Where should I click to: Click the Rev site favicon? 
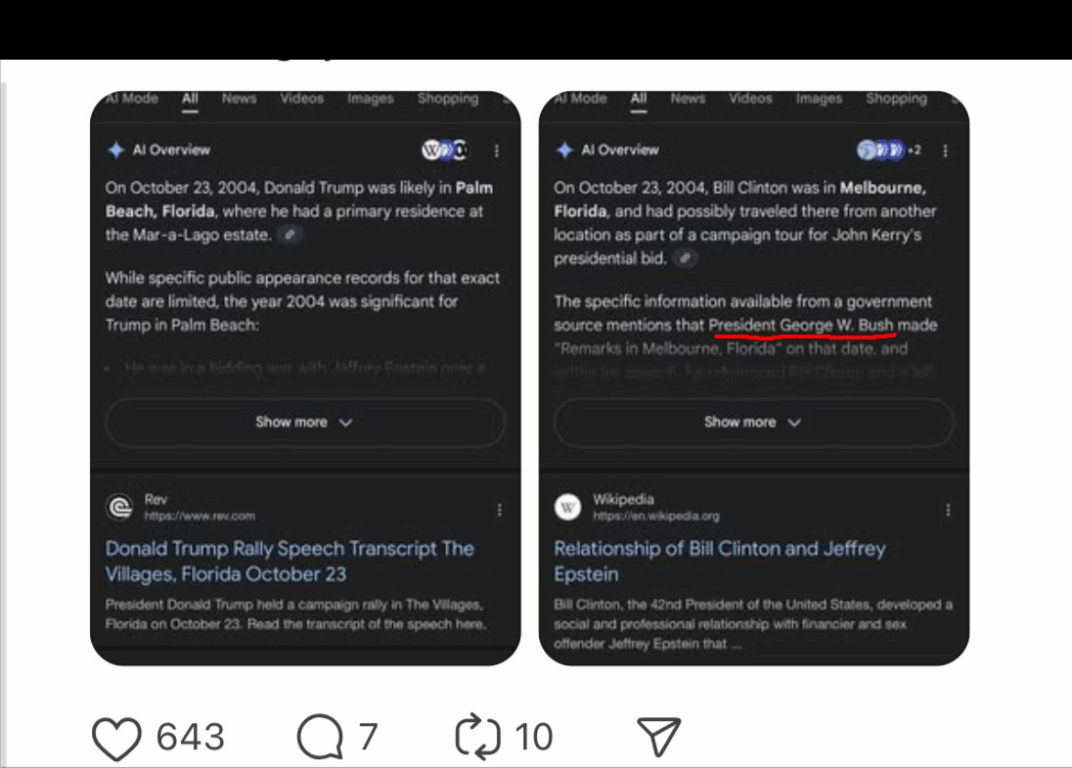[x=120, y=507]
